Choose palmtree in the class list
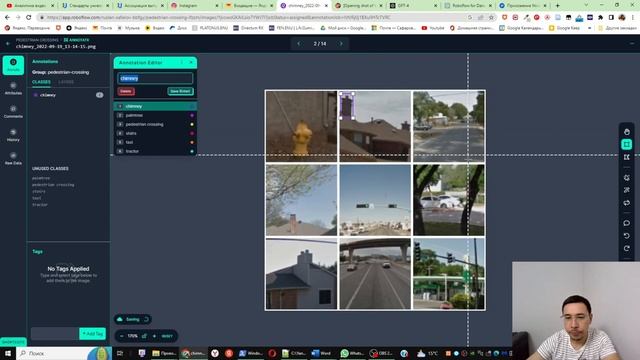The width and height of the screenshot is (640, 360). [155, 116]
